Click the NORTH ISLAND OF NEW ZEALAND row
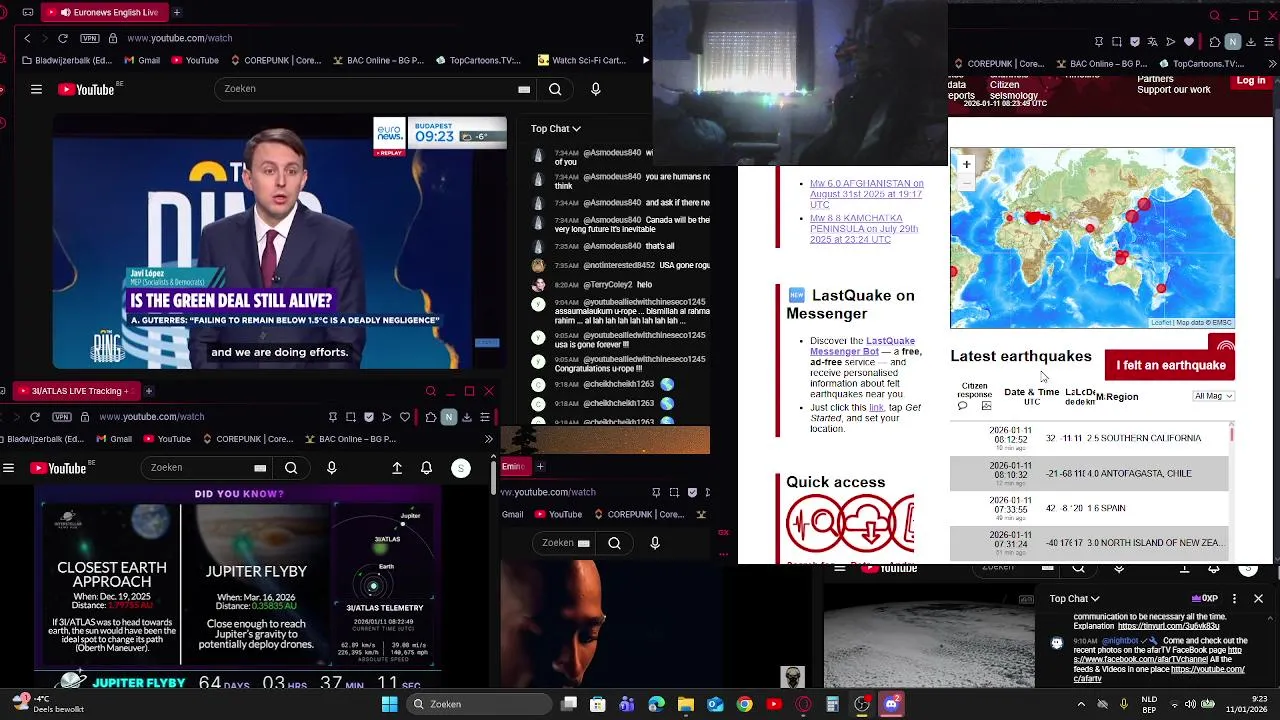The height and width of the screenshot is (720, 1280). (x=1088, y=543)
